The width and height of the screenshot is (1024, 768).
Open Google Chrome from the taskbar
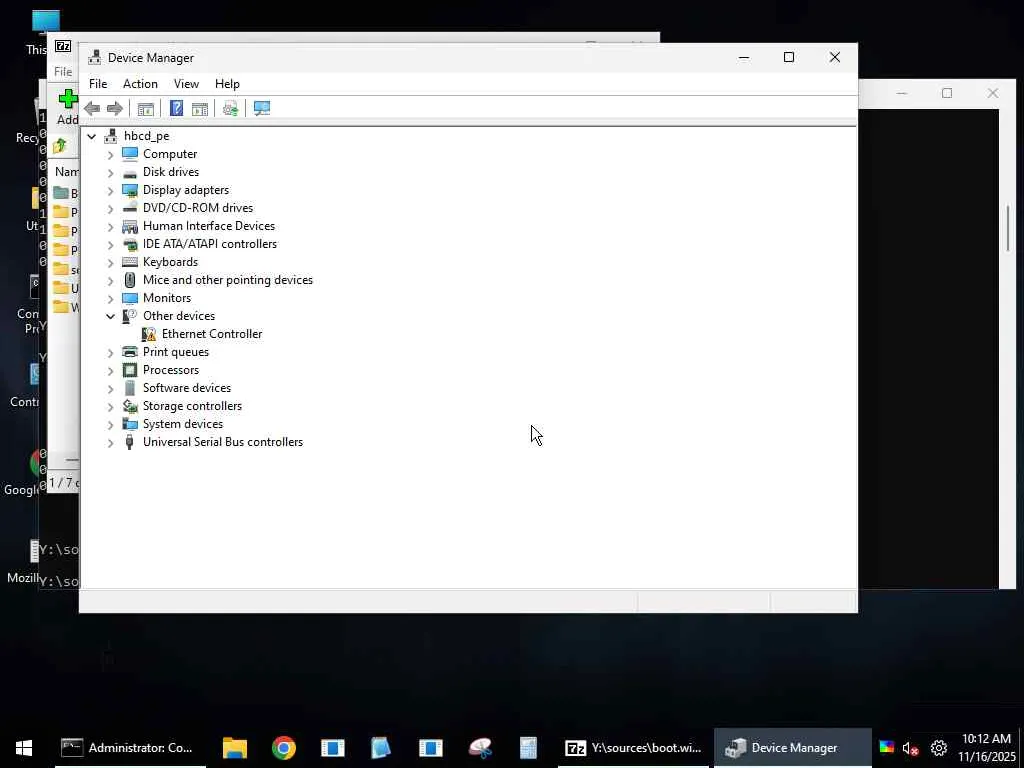click(x=283, y=748)
